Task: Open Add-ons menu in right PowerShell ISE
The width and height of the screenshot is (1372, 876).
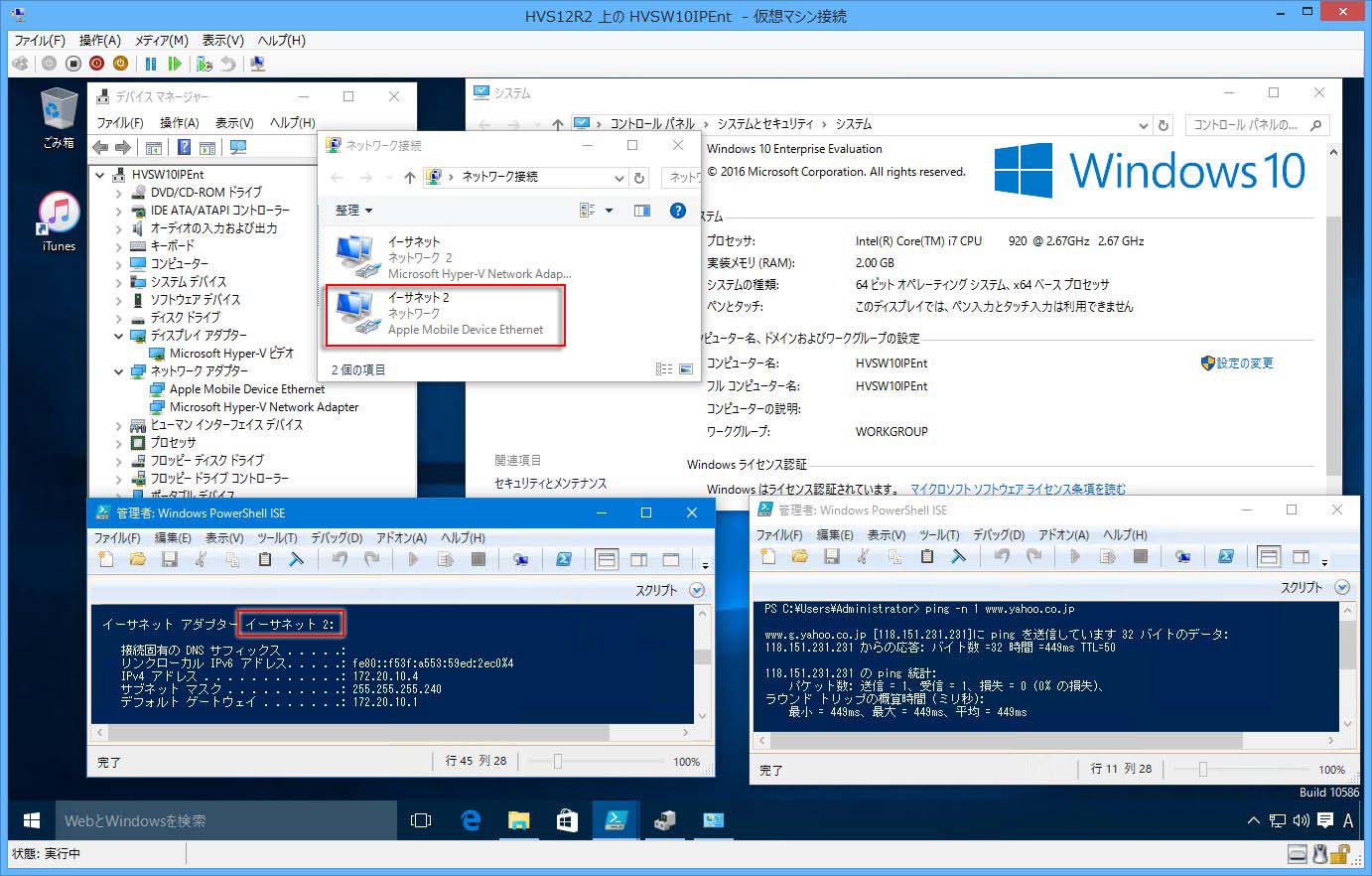Action: click(x=1063, y=534)
